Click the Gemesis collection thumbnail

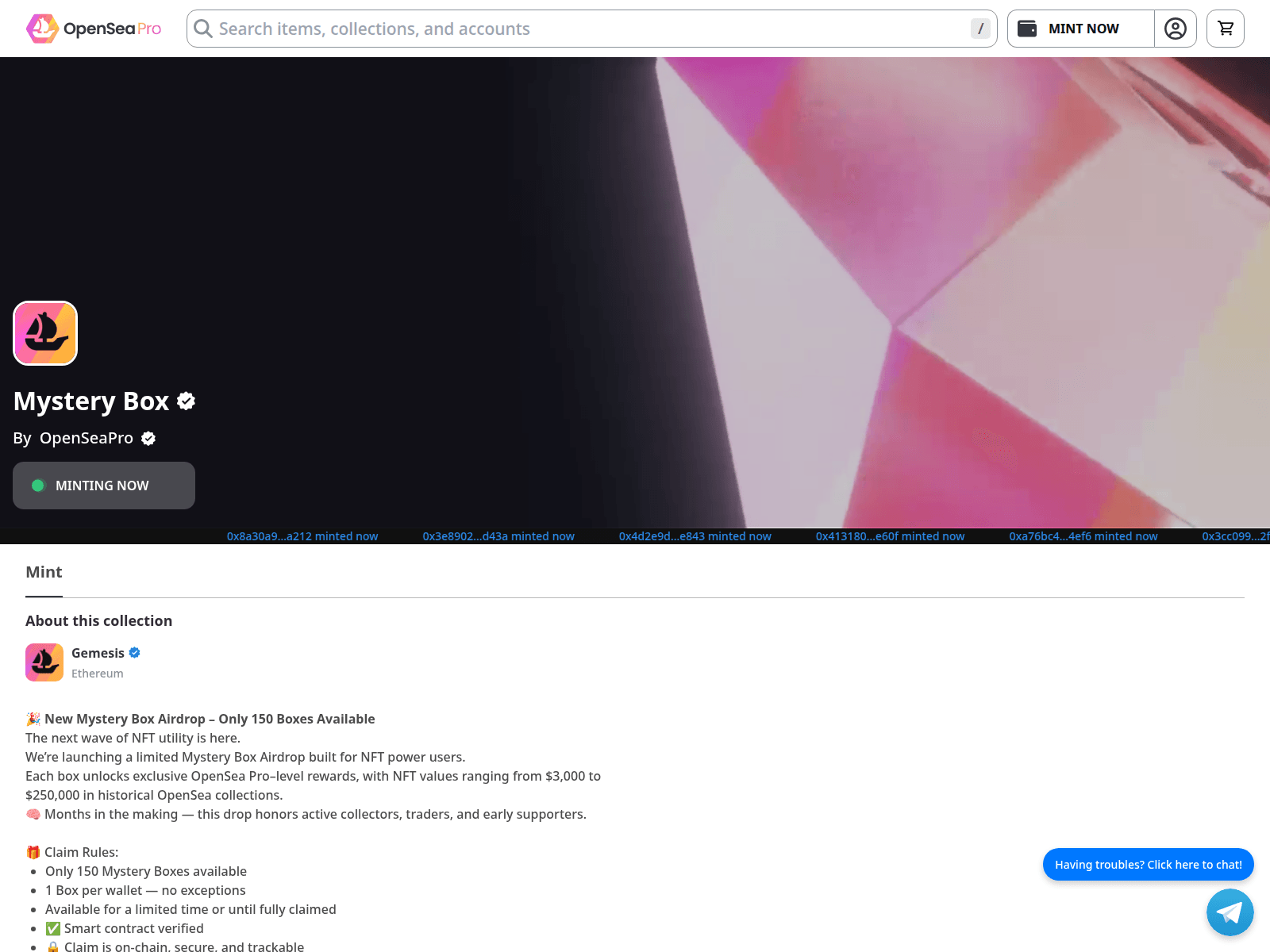pyautogui.click(x=44, y=662)
